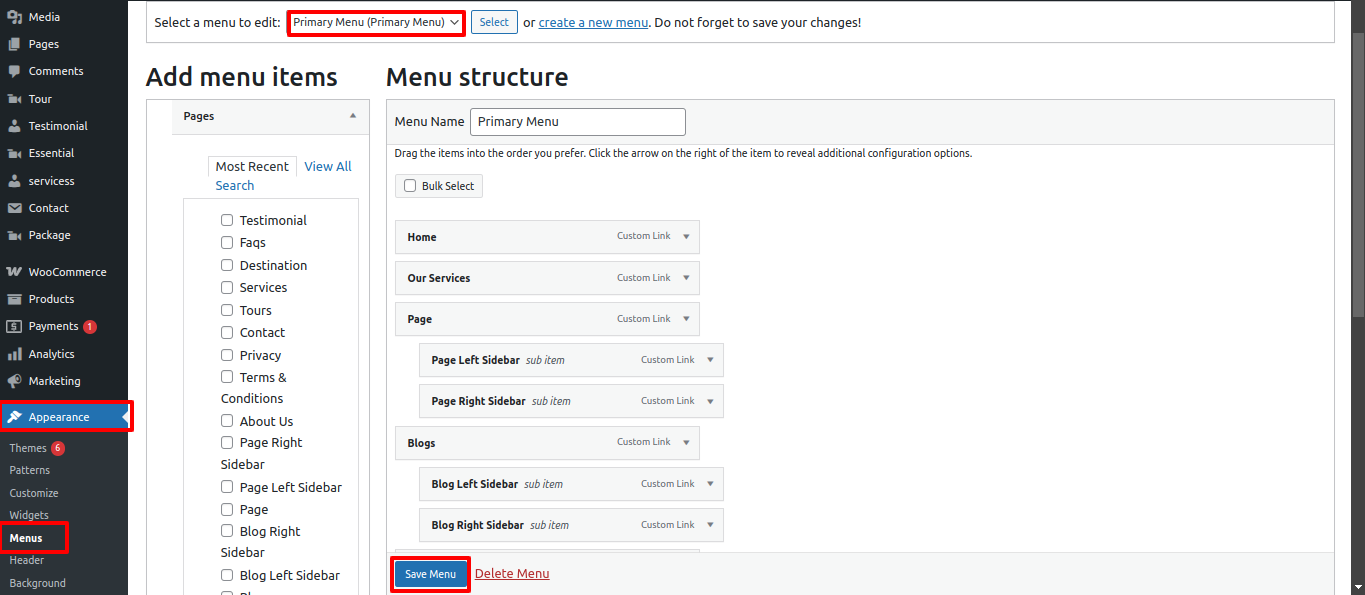Open the create a new menu link
This screenshot has height=595, width=1365.
coord(593,21)
